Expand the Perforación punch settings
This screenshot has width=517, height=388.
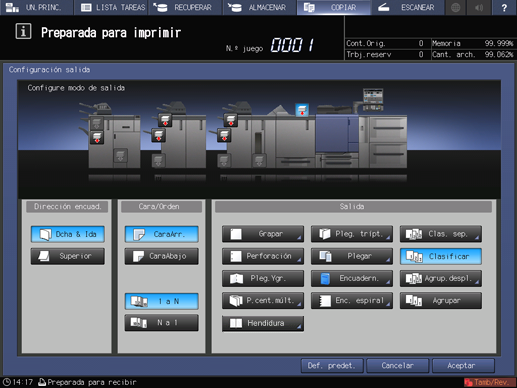(263, 256)
